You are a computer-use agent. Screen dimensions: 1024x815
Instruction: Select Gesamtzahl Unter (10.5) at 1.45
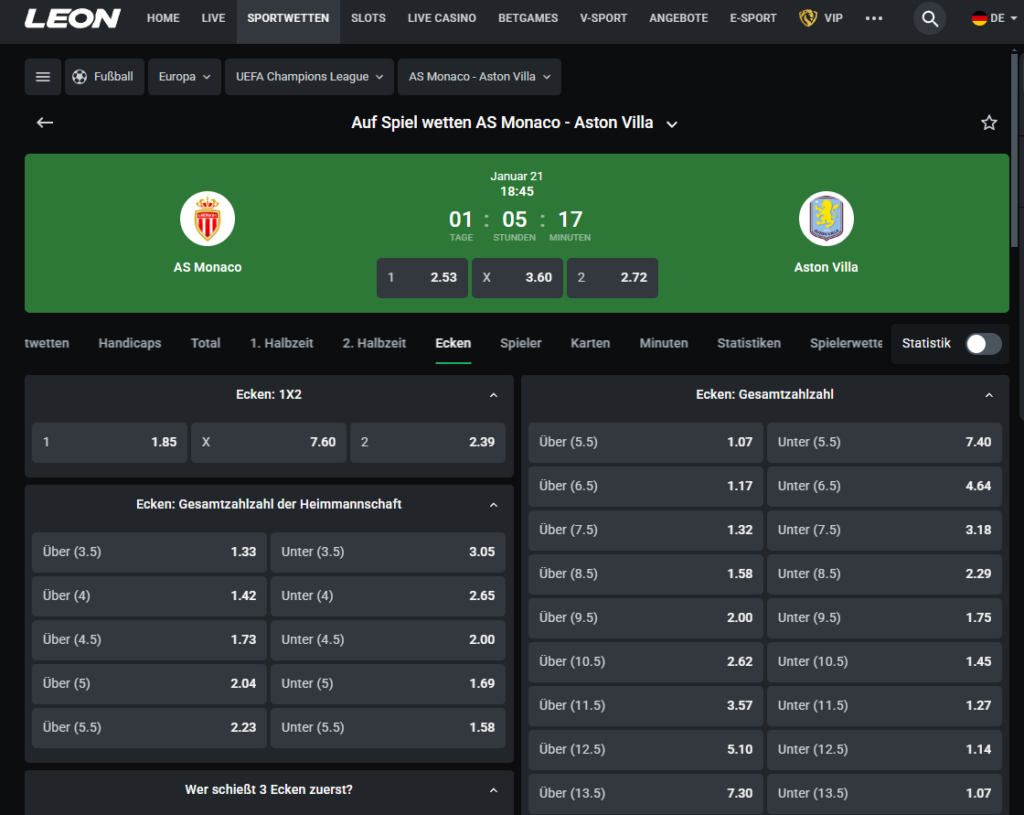[x=884, y=662]
